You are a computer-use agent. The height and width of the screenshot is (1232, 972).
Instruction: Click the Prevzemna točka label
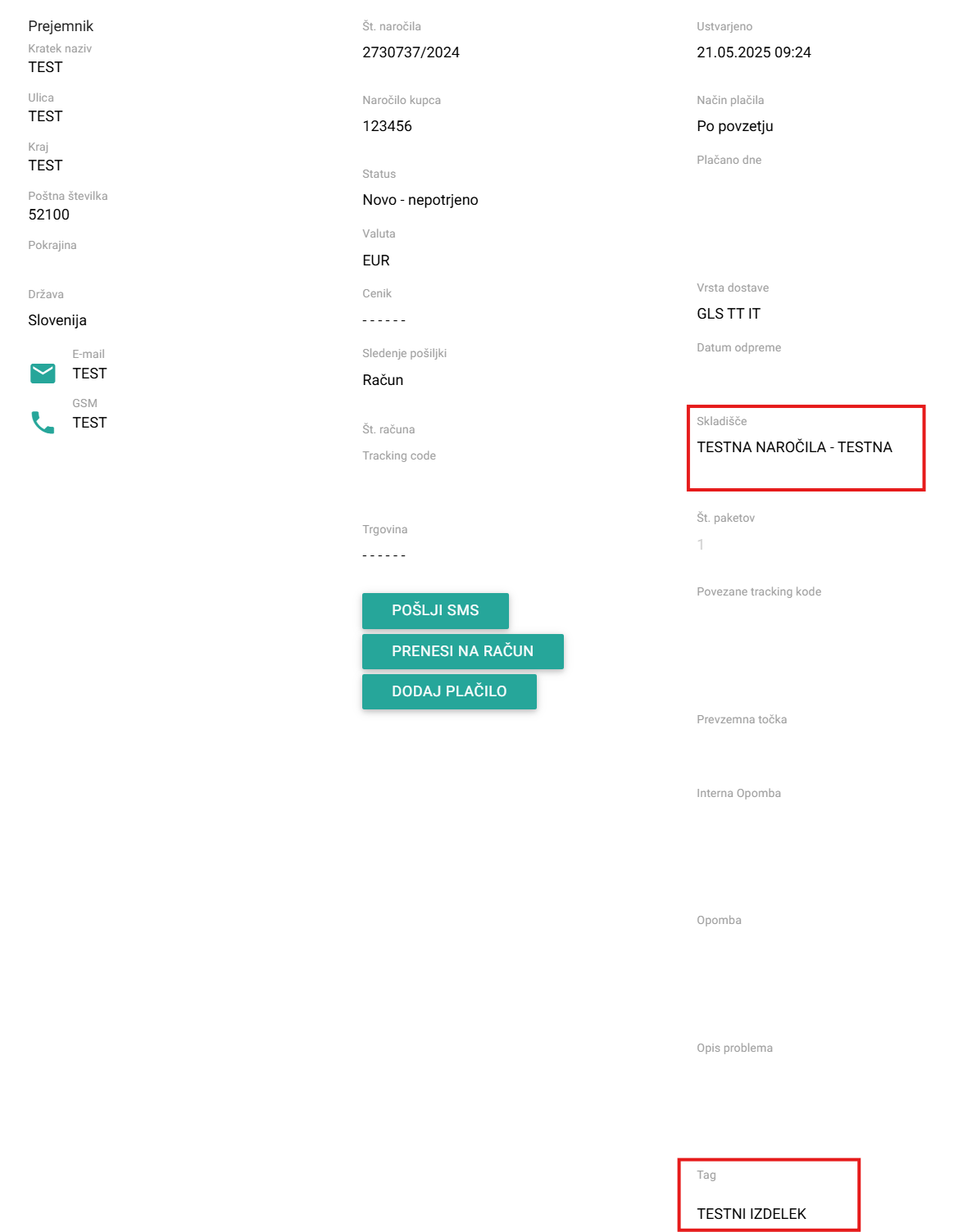pyautogui.click(x=742, y=719)
